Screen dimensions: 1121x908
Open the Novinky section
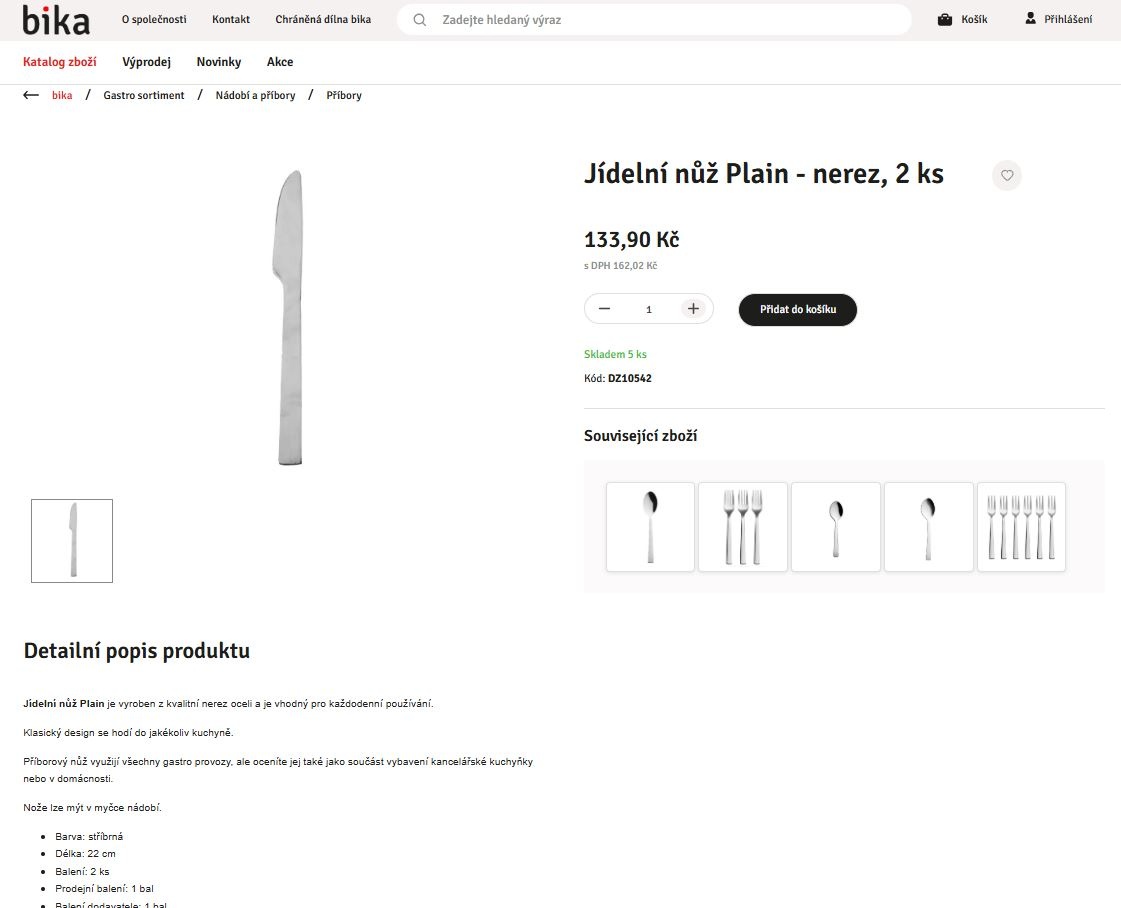click(219, 62)
